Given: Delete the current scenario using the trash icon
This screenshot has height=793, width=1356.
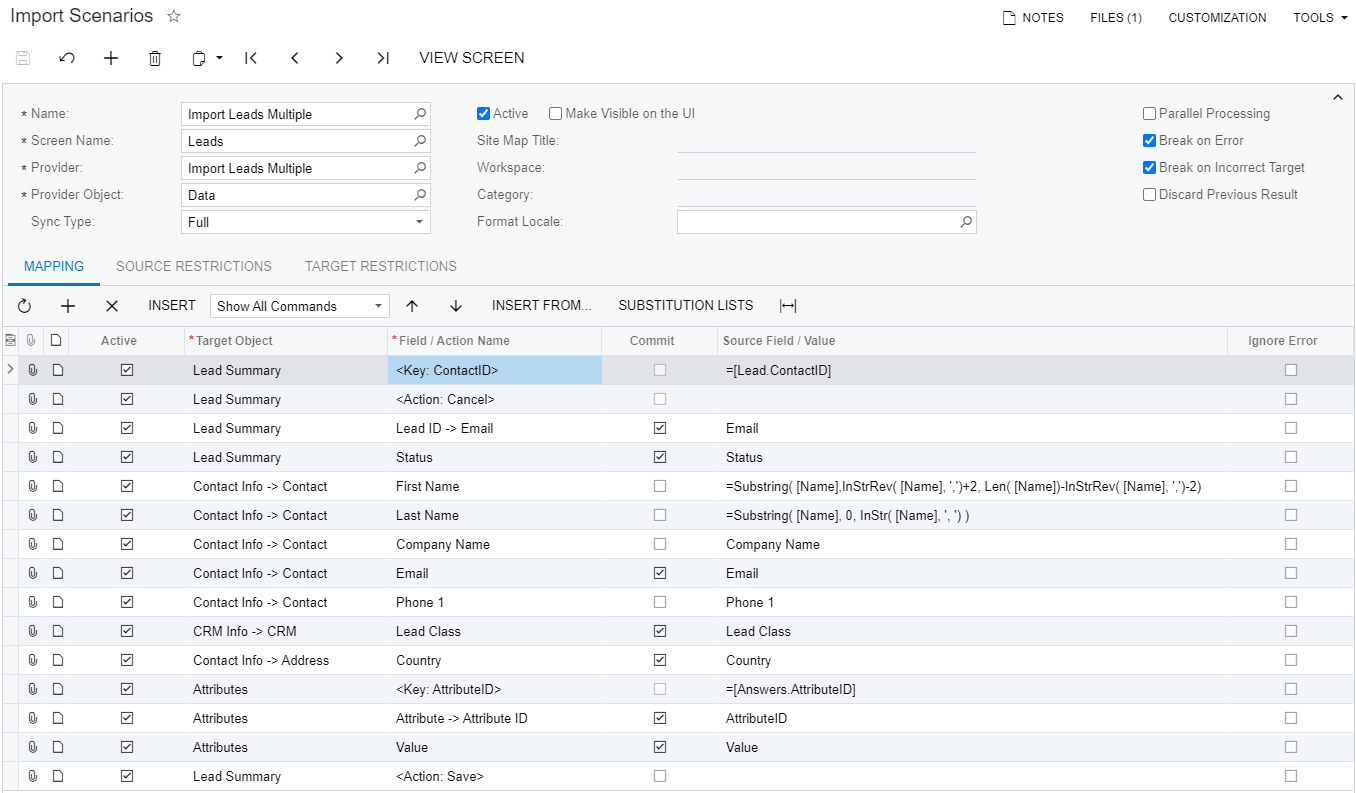Looking at the screenshot, I should click(x=155, y=58).
